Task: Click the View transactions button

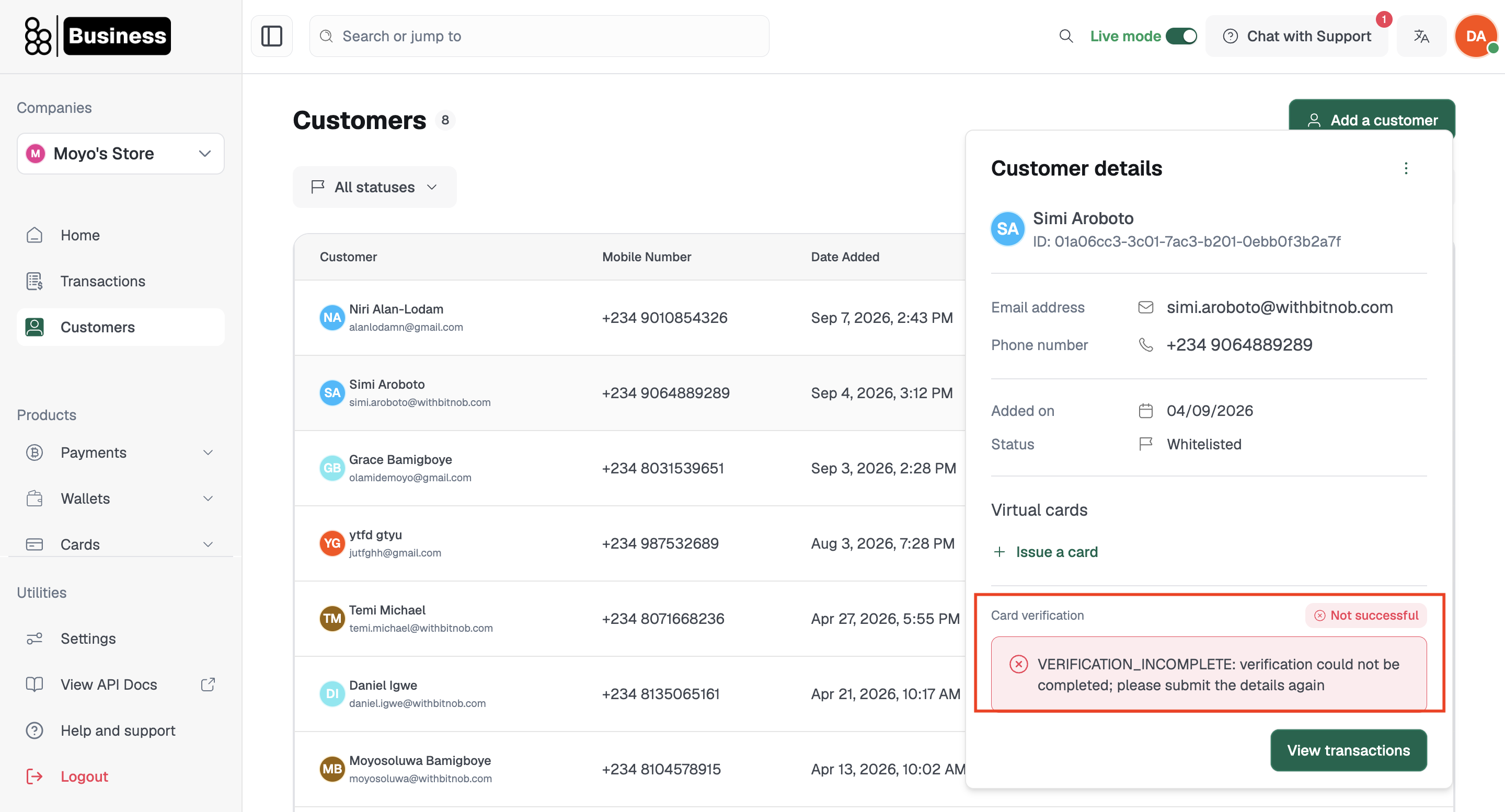Action: (1348, 750)
